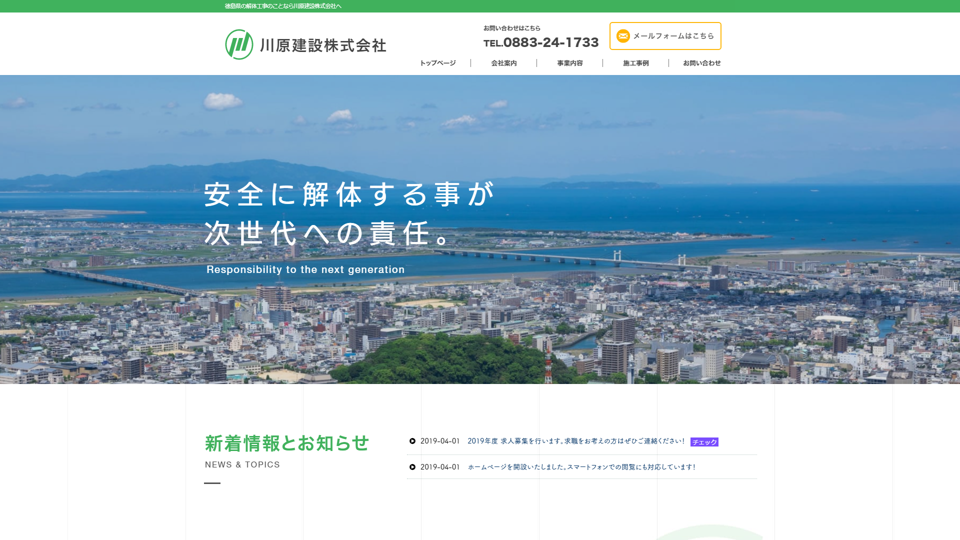Click the orange envelope icon
This screenshot has height=540, width=960.
tap(623, 36)
